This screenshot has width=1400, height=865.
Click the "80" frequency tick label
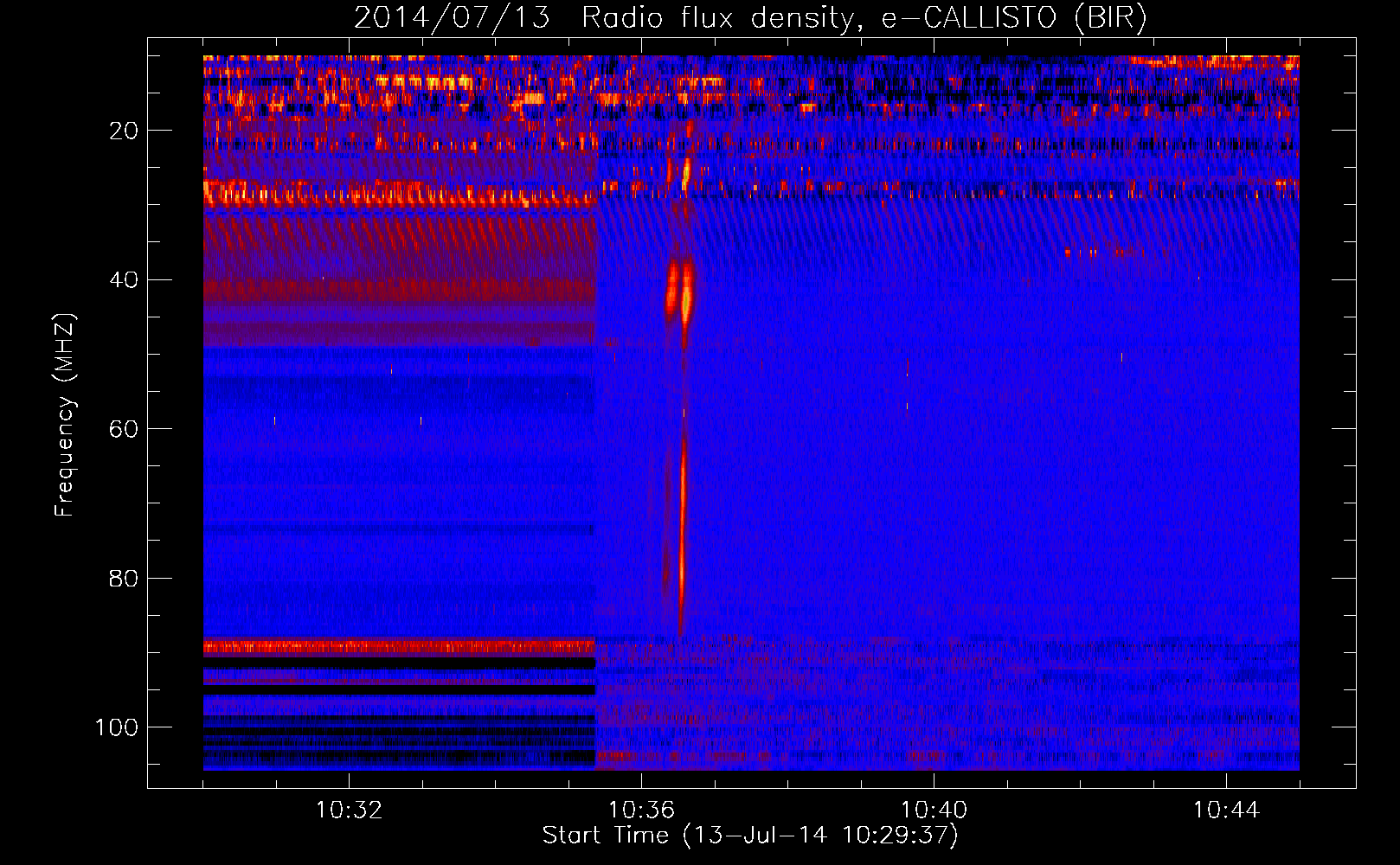point(124,579)
